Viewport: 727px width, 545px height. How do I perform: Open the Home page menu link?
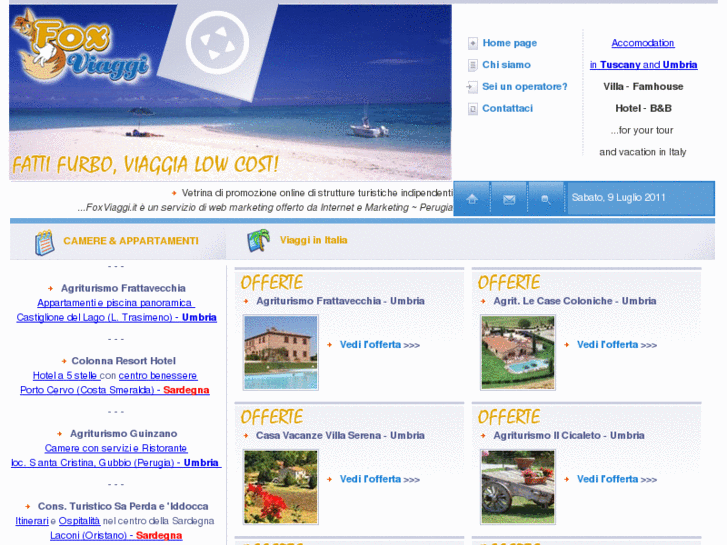click(x=510, y=43)
